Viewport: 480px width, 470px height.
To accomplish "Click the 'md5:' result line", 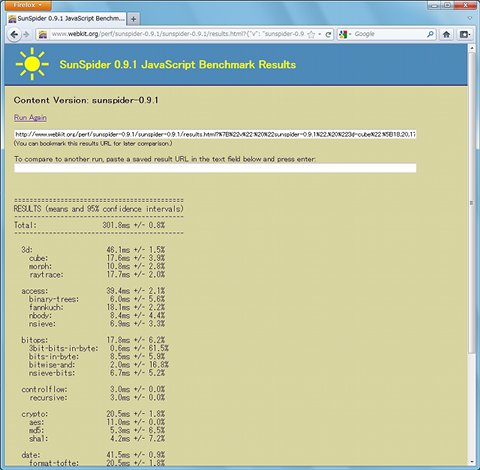I will [x=97, y=430].
